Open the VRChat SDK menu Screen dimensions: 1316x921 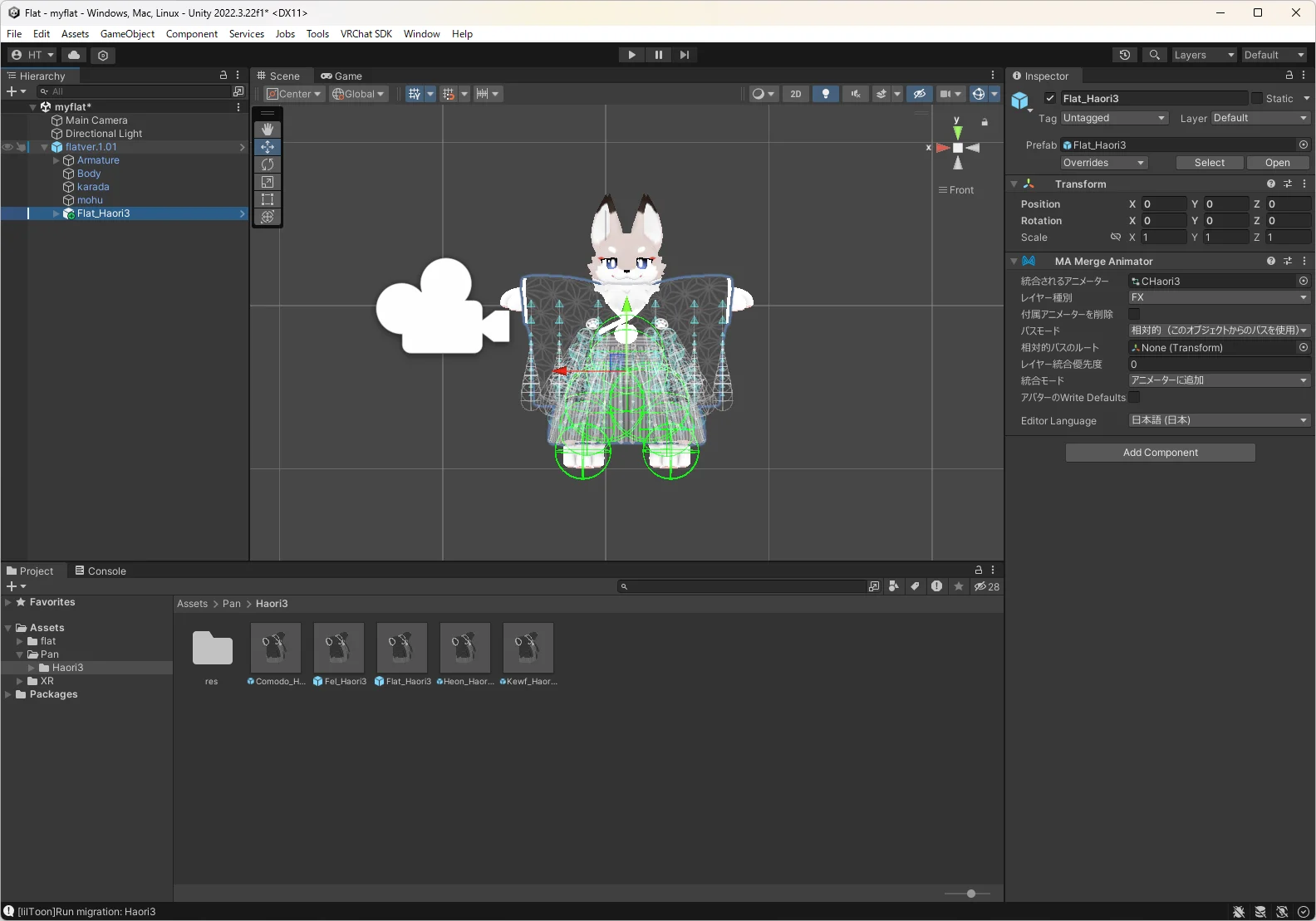click(x=366, y=34)
